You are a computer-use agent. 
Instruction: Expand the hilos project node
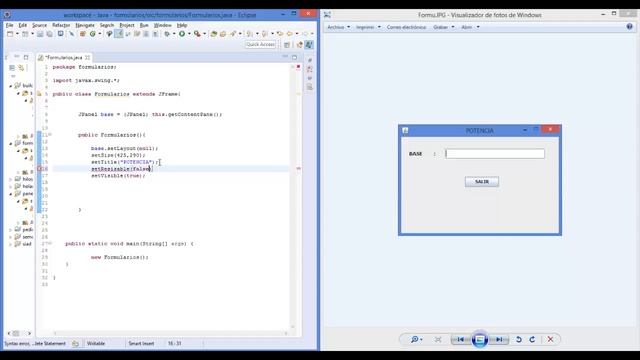coord(11,179)
